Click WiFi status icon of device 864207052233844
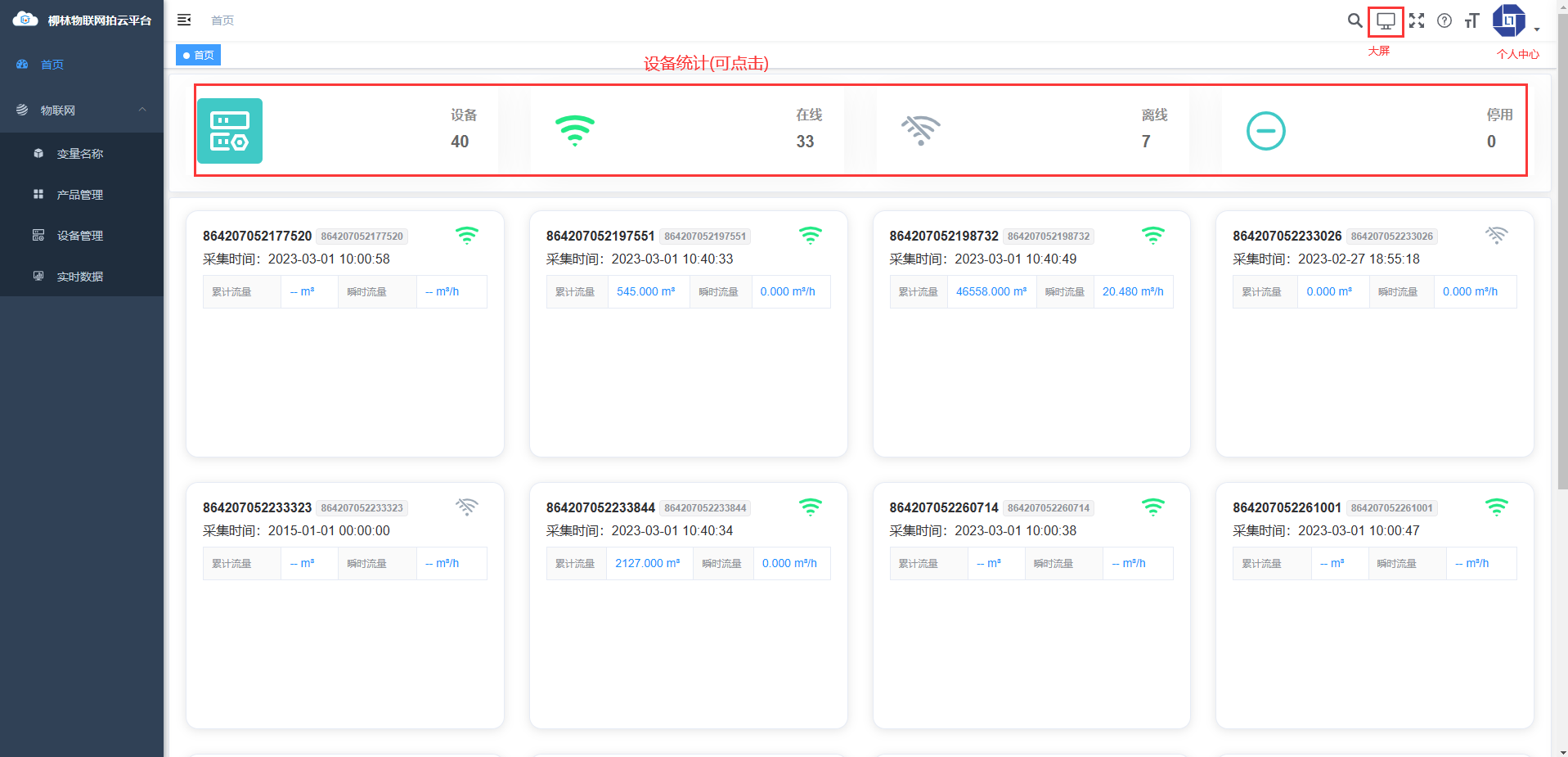The image size is (1568, 757). pyautogui.click(x=810, y=507)
